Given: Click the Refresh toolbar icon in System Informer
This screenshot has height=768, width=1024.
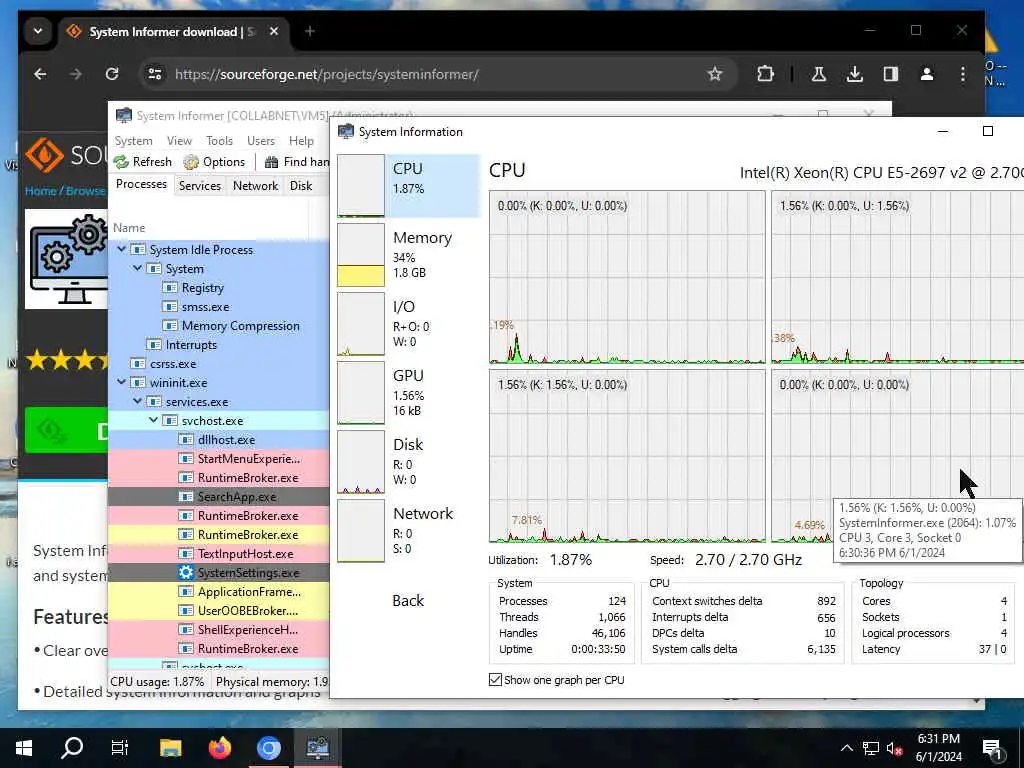Looking at the screenshot, I should tap(121, 162).
